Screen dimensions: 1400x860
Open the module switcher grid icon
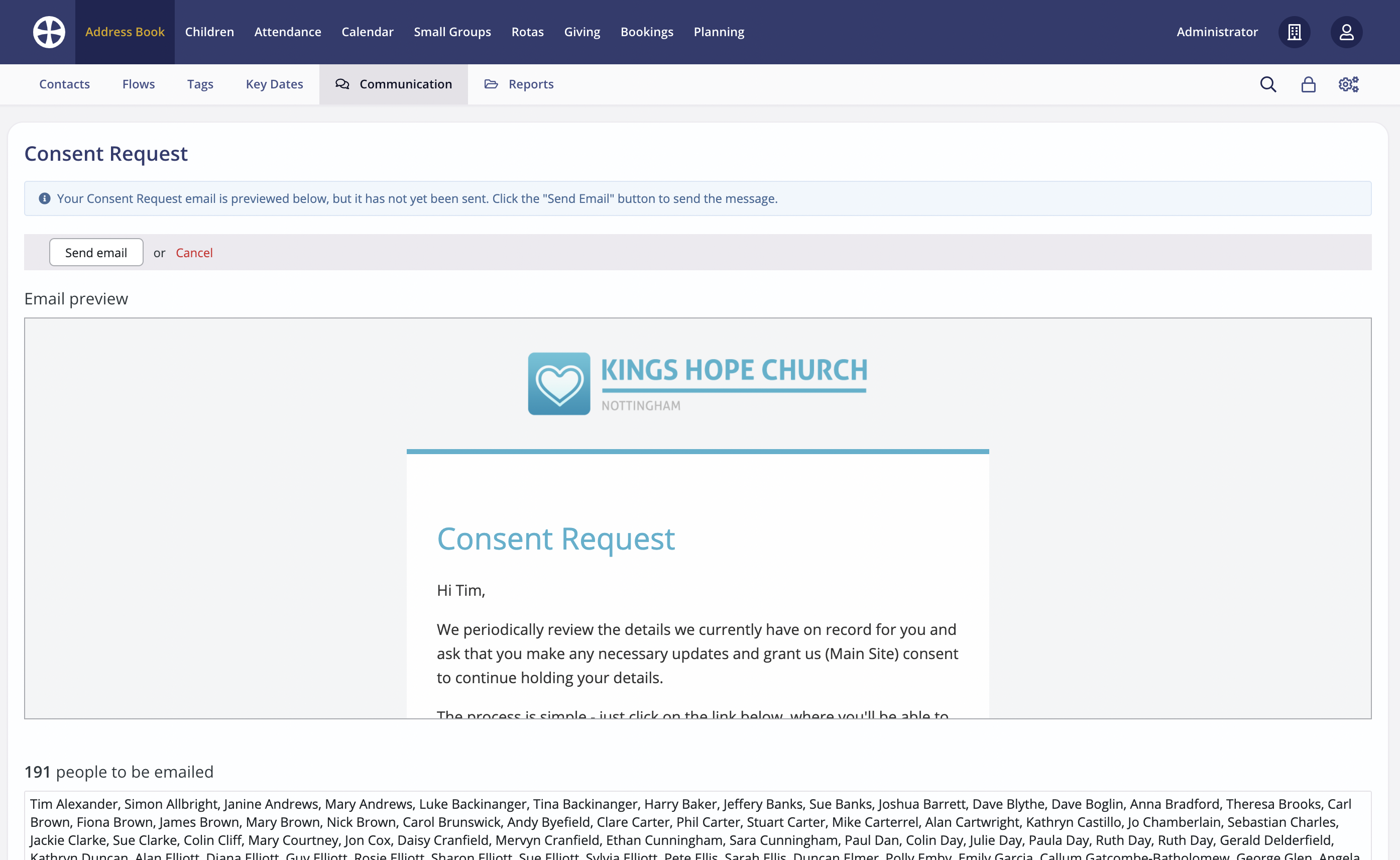tap(1294, 32)
